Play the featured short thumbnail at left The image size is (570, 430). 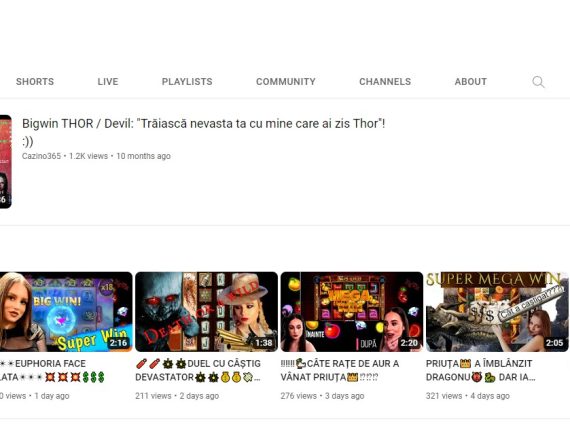click(5, 162)
